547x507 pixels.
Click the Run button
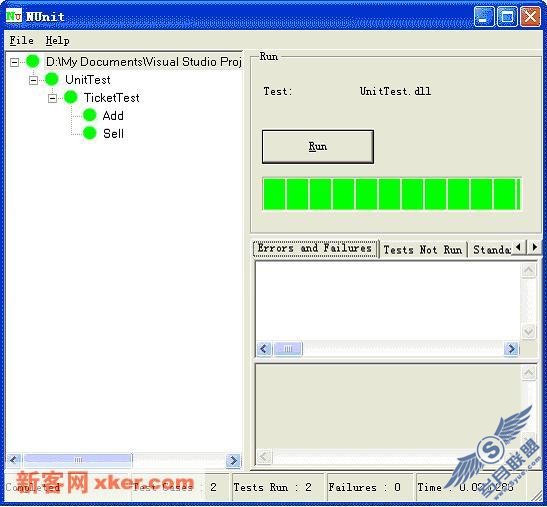(318, 147)
